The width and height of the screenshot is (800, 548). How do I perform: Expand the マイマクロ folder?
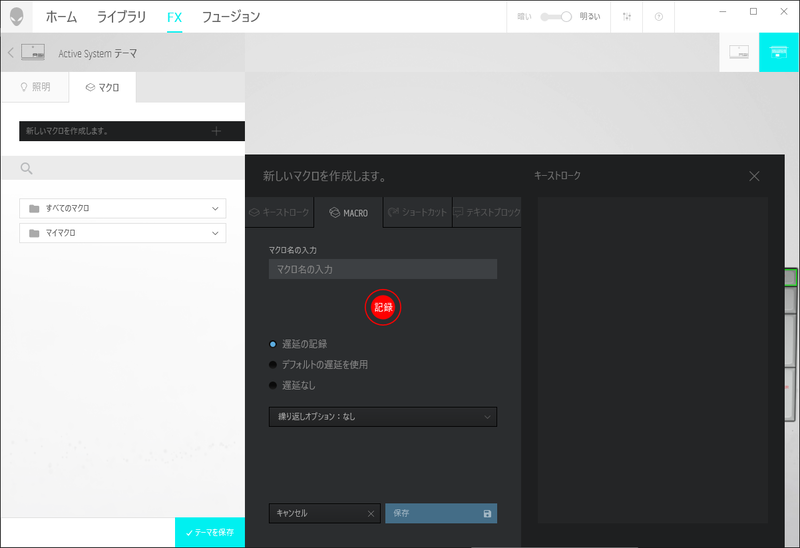pos(122,233)
